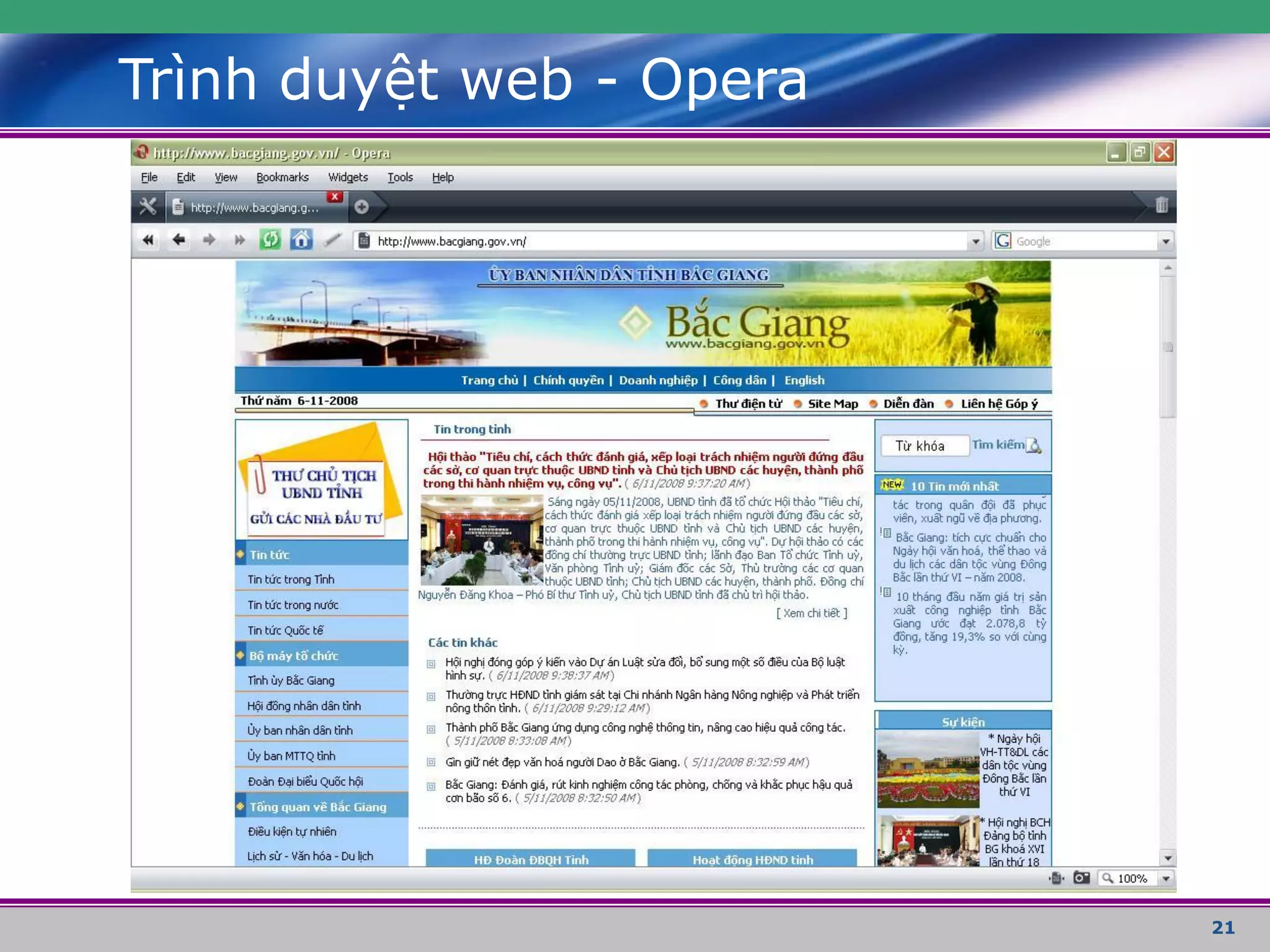
Task: Open Liên hệ Góp ý link
Action: (999, 404)
